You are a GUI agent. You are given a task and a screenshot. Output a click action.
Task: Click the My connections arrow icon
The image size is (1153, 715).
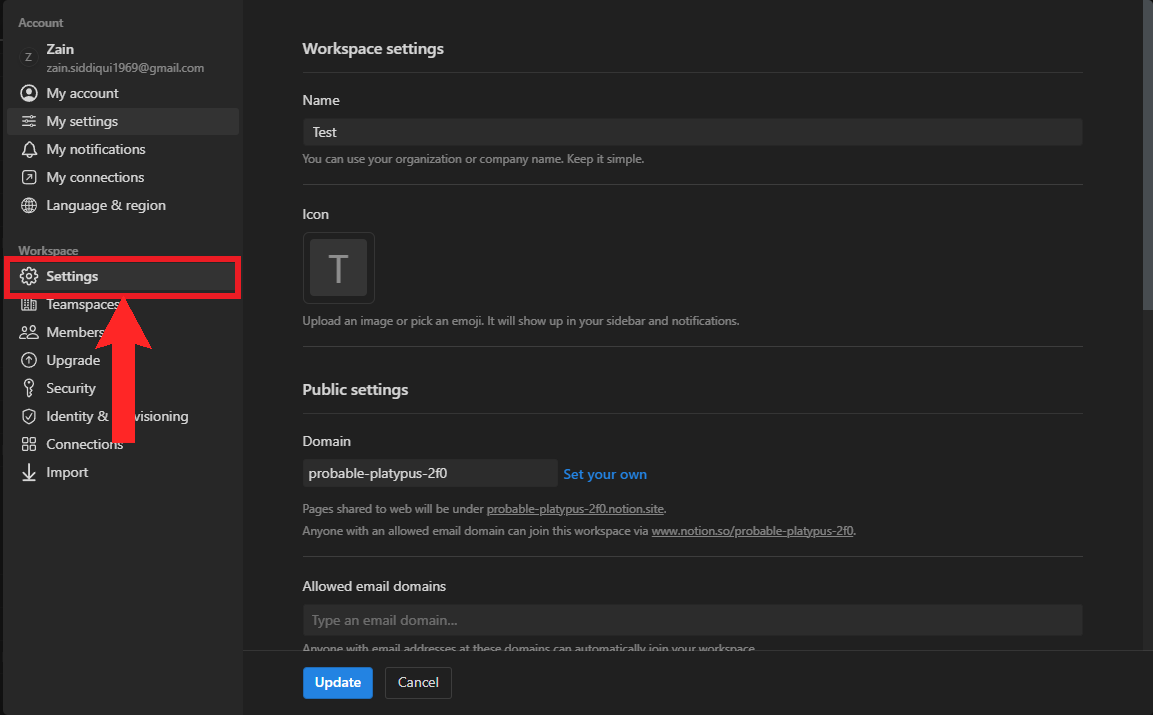click(29, 177)
